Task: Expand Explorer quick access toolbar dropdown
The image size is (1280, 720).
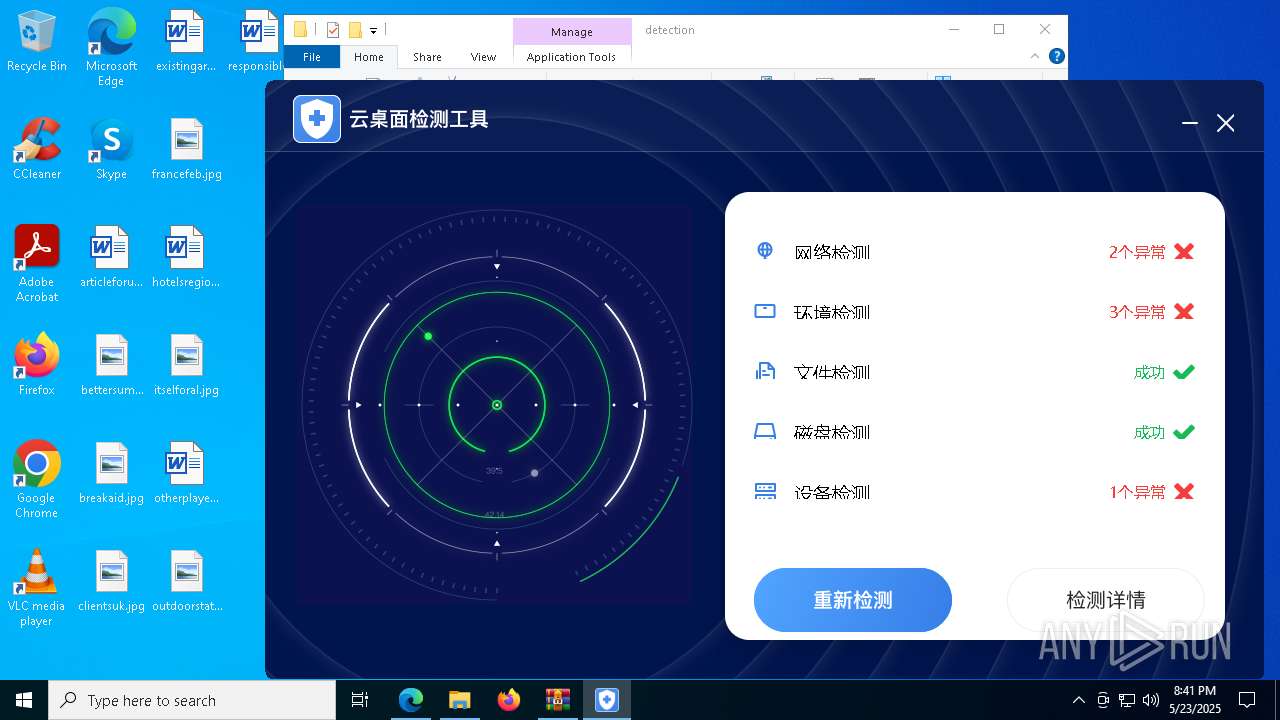Action: 373,31
